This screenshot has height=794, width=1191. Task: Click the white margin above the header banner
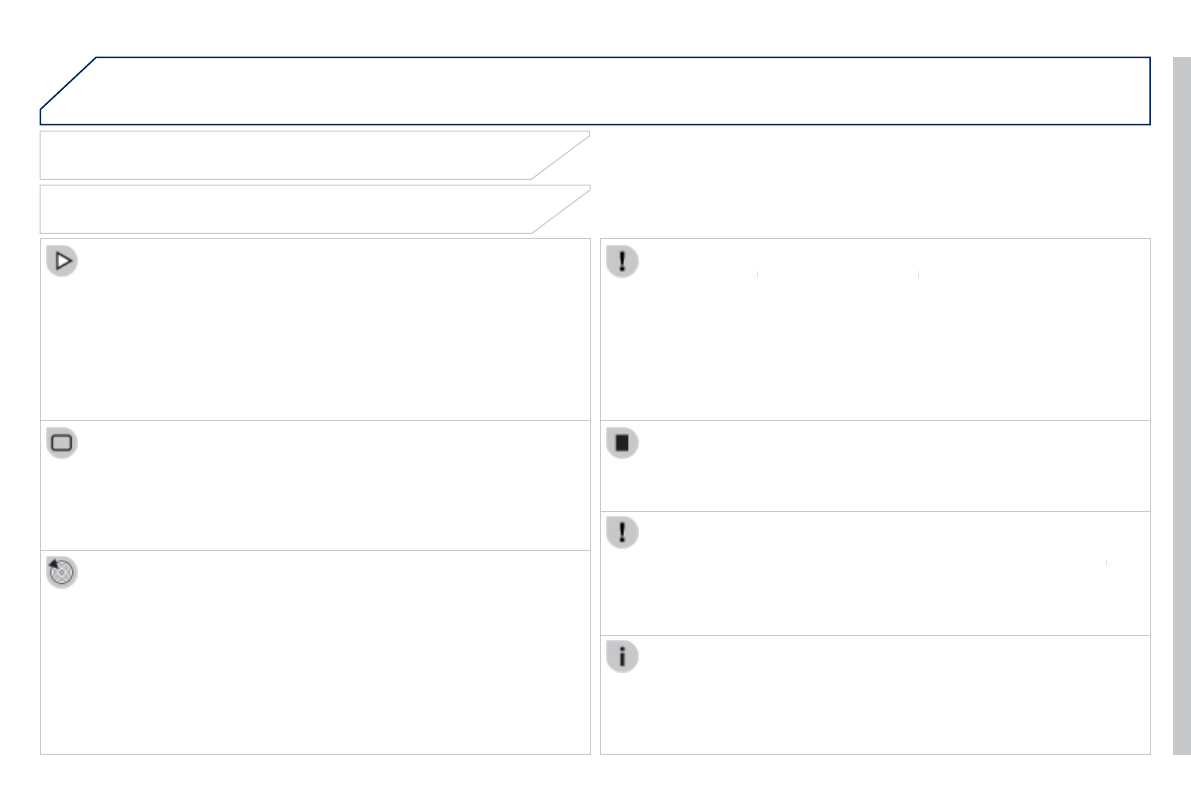coord(600,28)
